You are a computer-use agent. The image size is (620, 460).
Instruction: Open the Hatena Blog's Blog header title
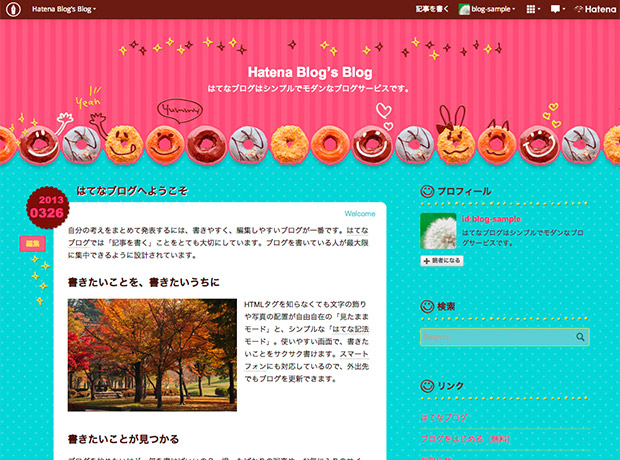tap(310, 72)
